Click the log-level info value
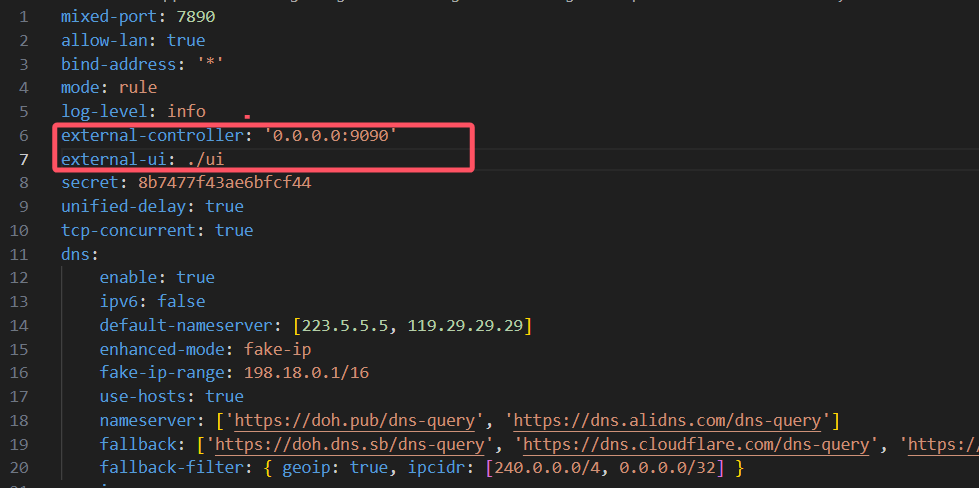979x488 pixels. [x=187, y=111]
